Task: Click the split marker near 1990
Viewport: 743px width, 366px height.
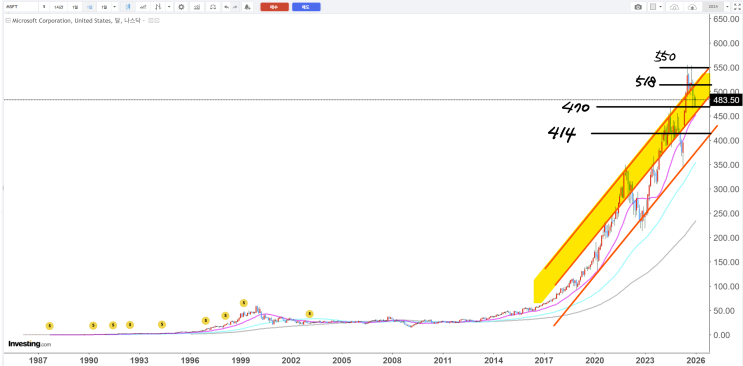Action: pos(93,325)
